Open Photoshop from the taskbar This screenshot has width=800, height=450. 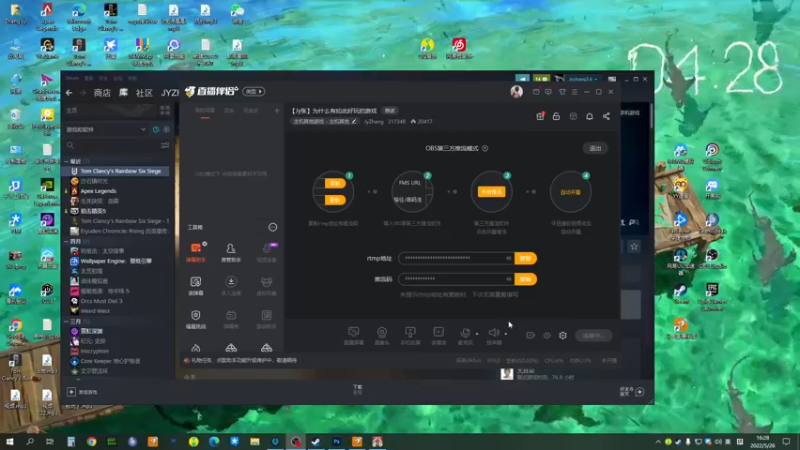tap(336, 441)
